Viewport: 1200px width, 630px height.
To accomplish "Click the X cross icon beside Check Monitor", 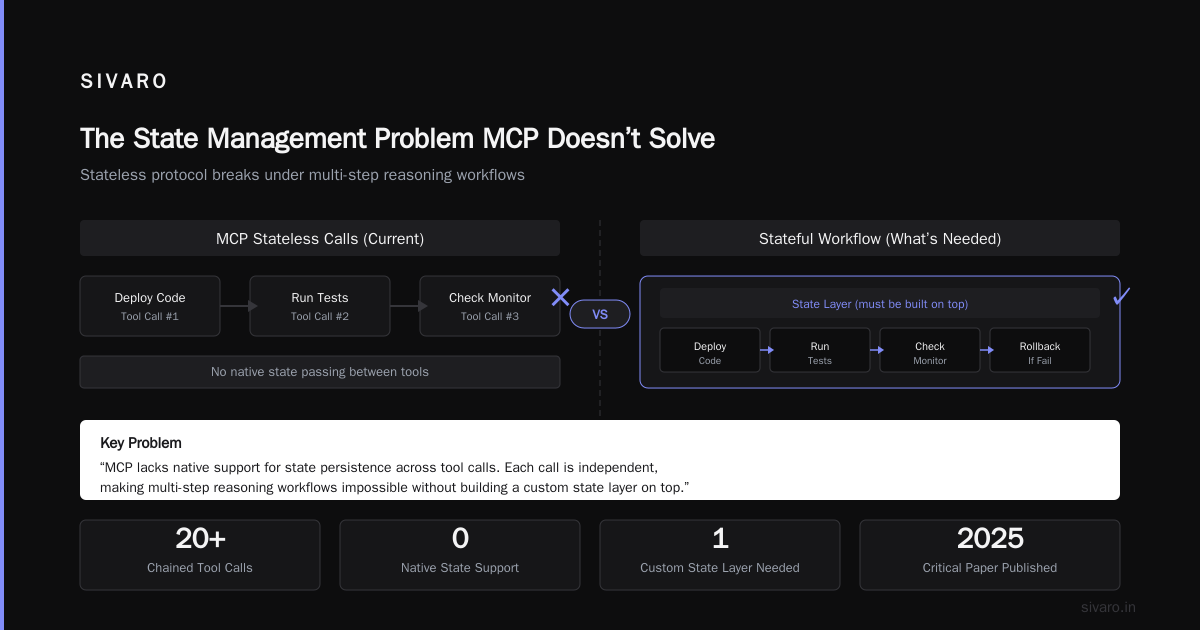I will (561, 297).
